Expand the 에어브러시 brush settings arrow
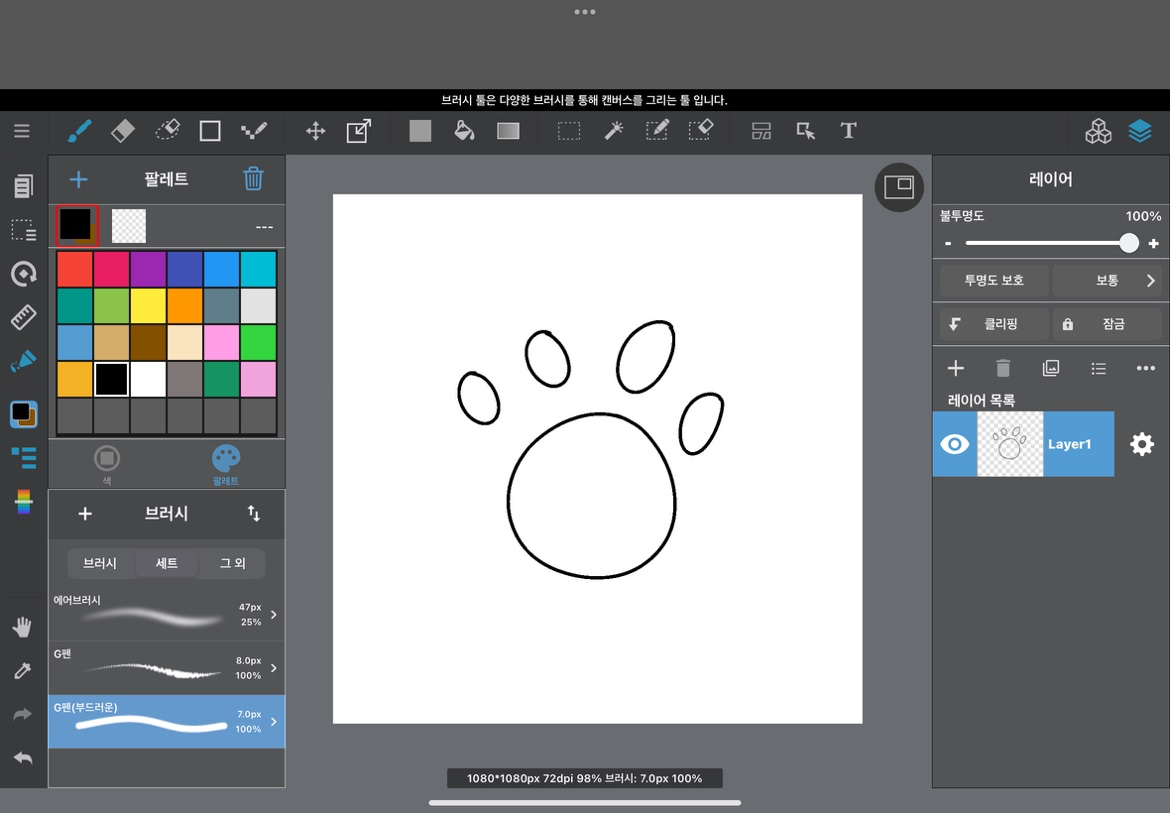Viewport: 1170px width, 813px height. pyautogui.click(x=274, y=615)
